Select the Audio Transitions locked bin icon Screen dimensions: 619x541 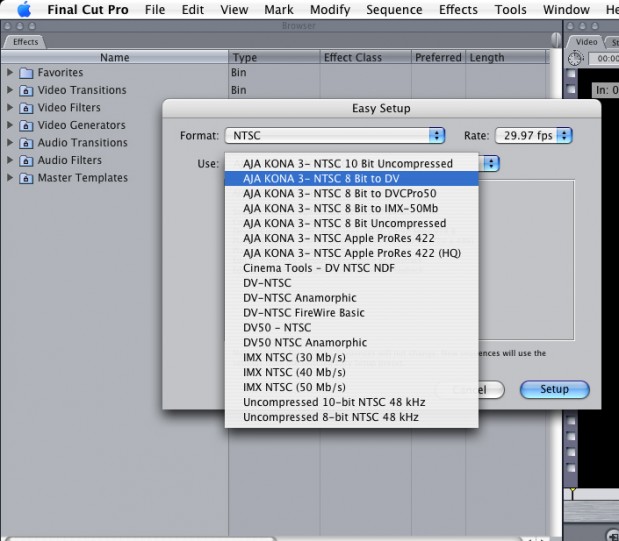[26, 143]
